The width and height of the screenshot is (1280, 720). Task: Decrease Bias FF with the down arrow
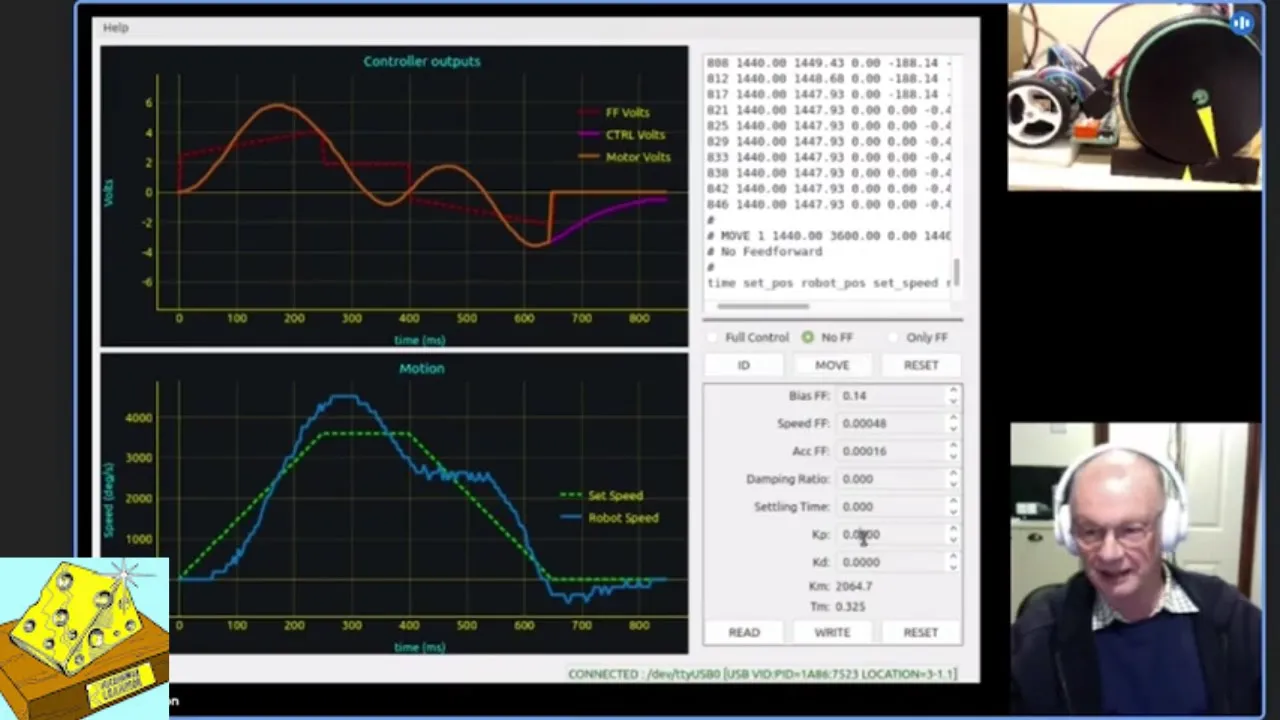click(x=953, y=401)
